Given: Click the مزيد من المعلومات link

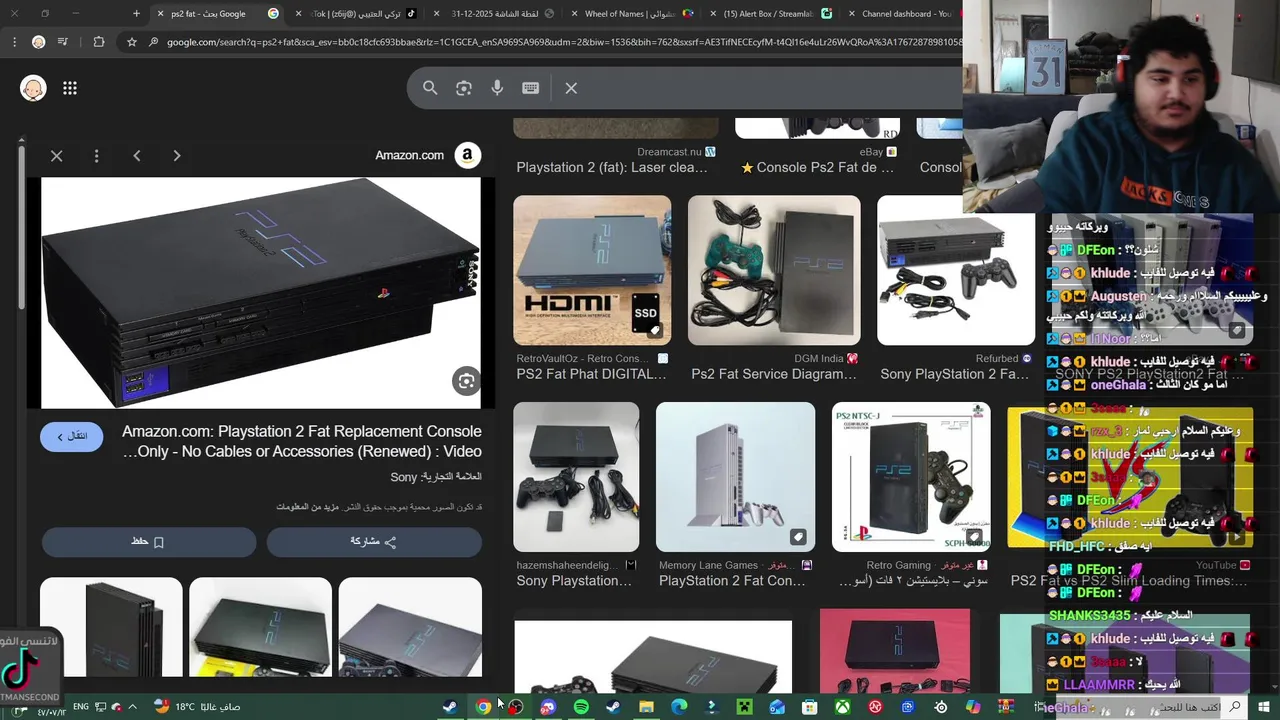Looking at the screenshot, I should click(x=307, y=507).
